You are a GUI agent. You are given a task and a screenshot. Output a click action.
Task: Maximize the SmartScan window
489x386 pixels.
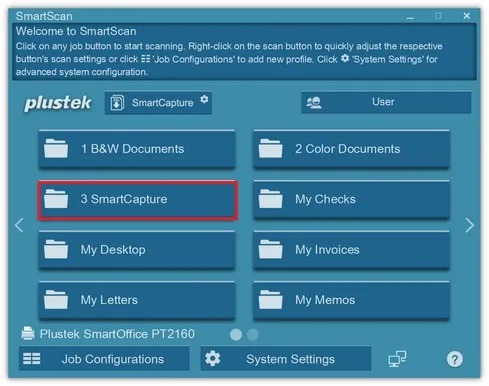[x=438, y=16]
